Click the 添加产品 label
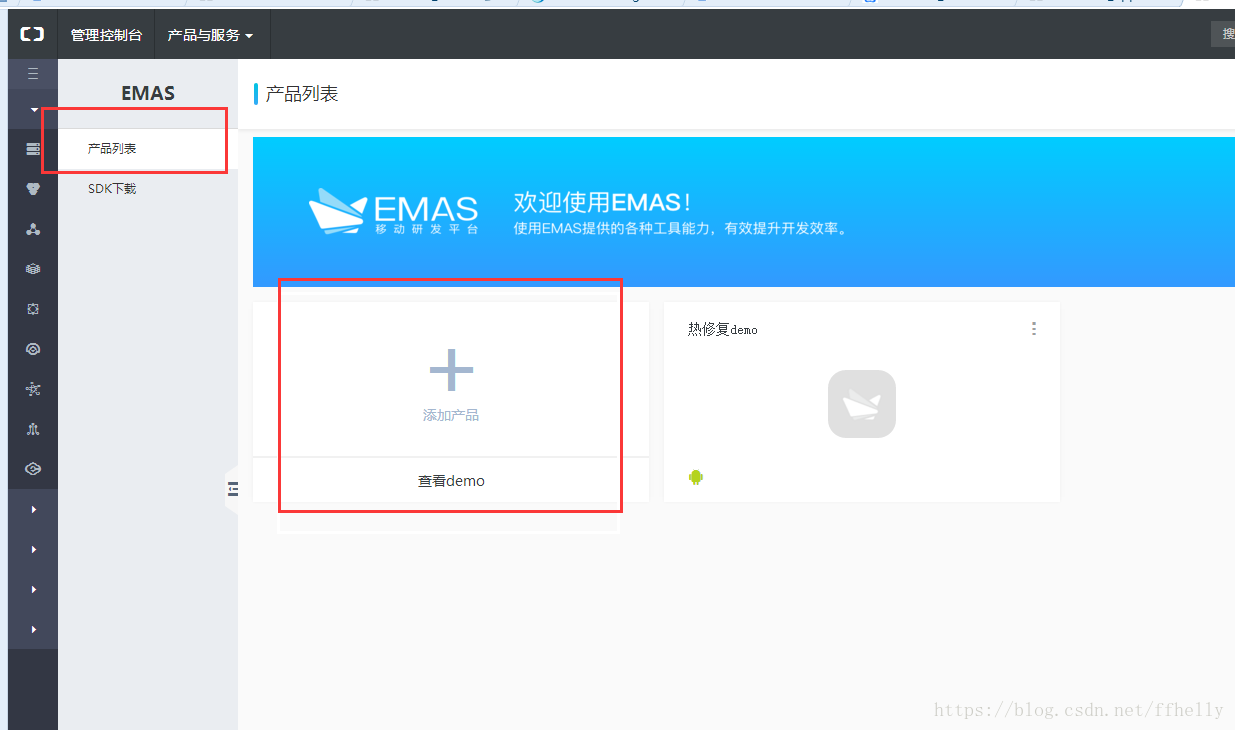The width and height of the screenshot is (1235, 730). [451, 415]
